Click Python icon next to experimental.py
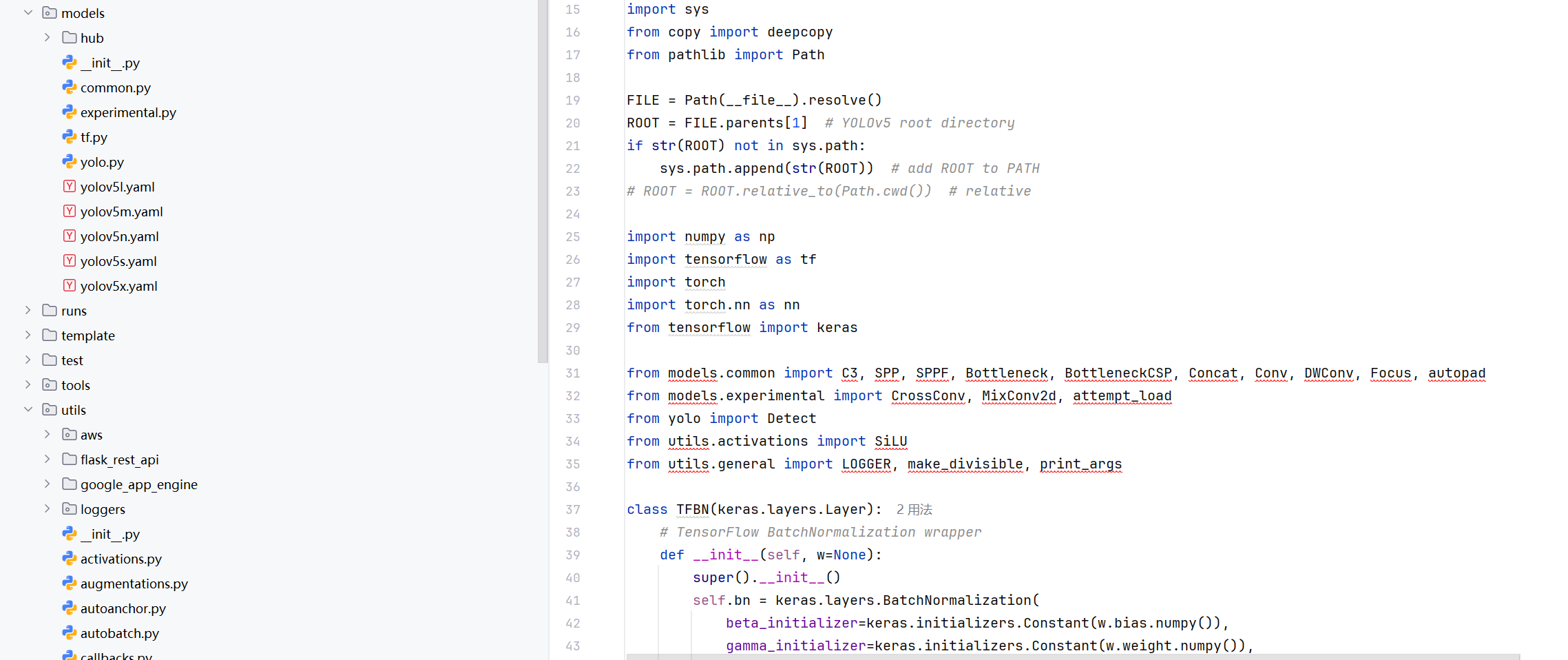Image resolution: width=1568 pixels, height=660 pixels. pyautogui.click(x=69, y=112)
